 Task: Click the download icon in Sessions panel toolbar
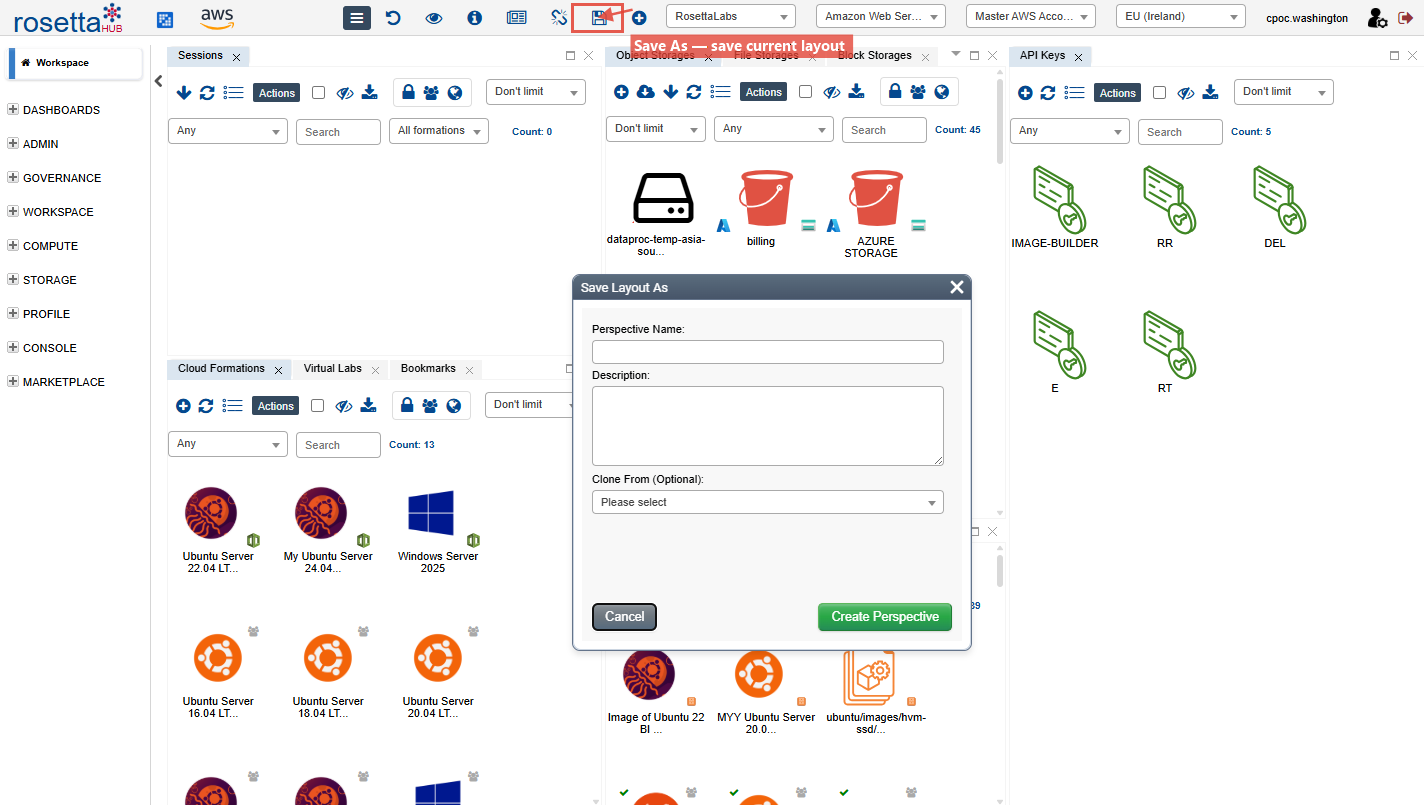coord(369,92)
